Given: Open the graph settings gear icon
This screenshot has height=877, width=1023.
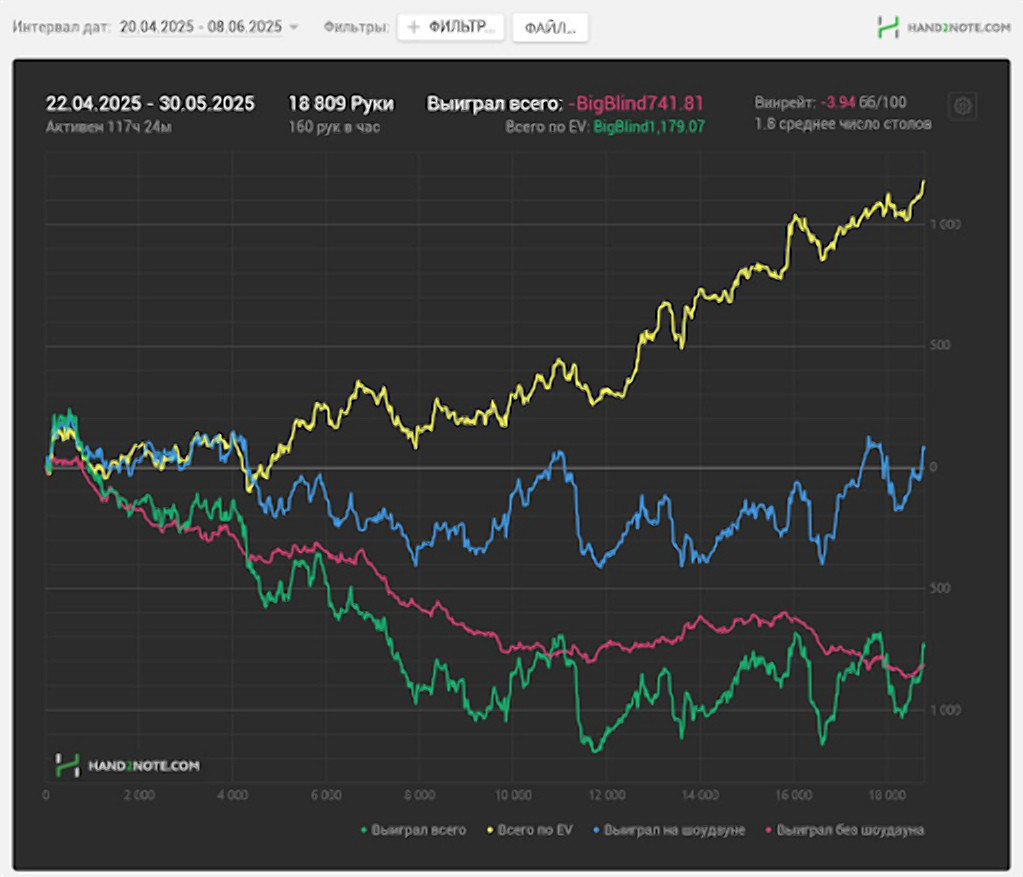Looking at the screenshot, I should click(x=962, y=106).
